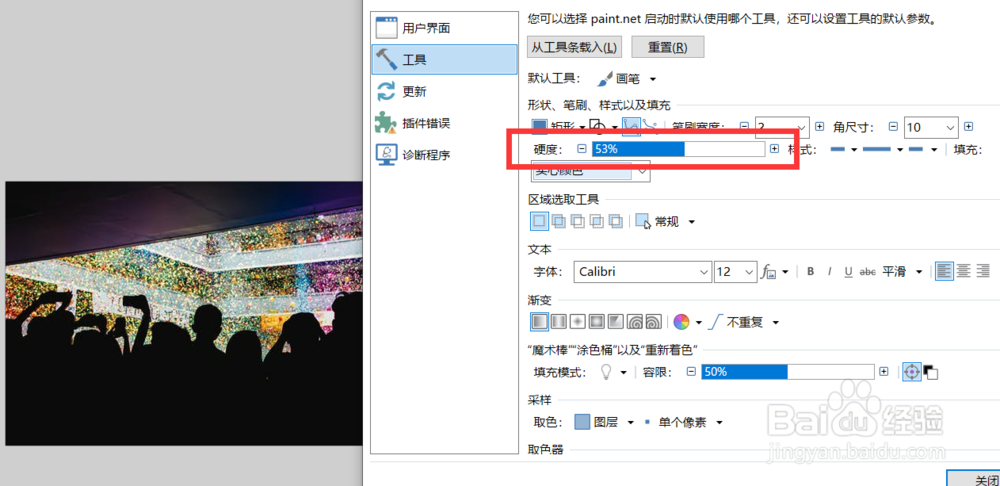
Task: Select the linear reflected gradient icon
Action: [559, 322]
